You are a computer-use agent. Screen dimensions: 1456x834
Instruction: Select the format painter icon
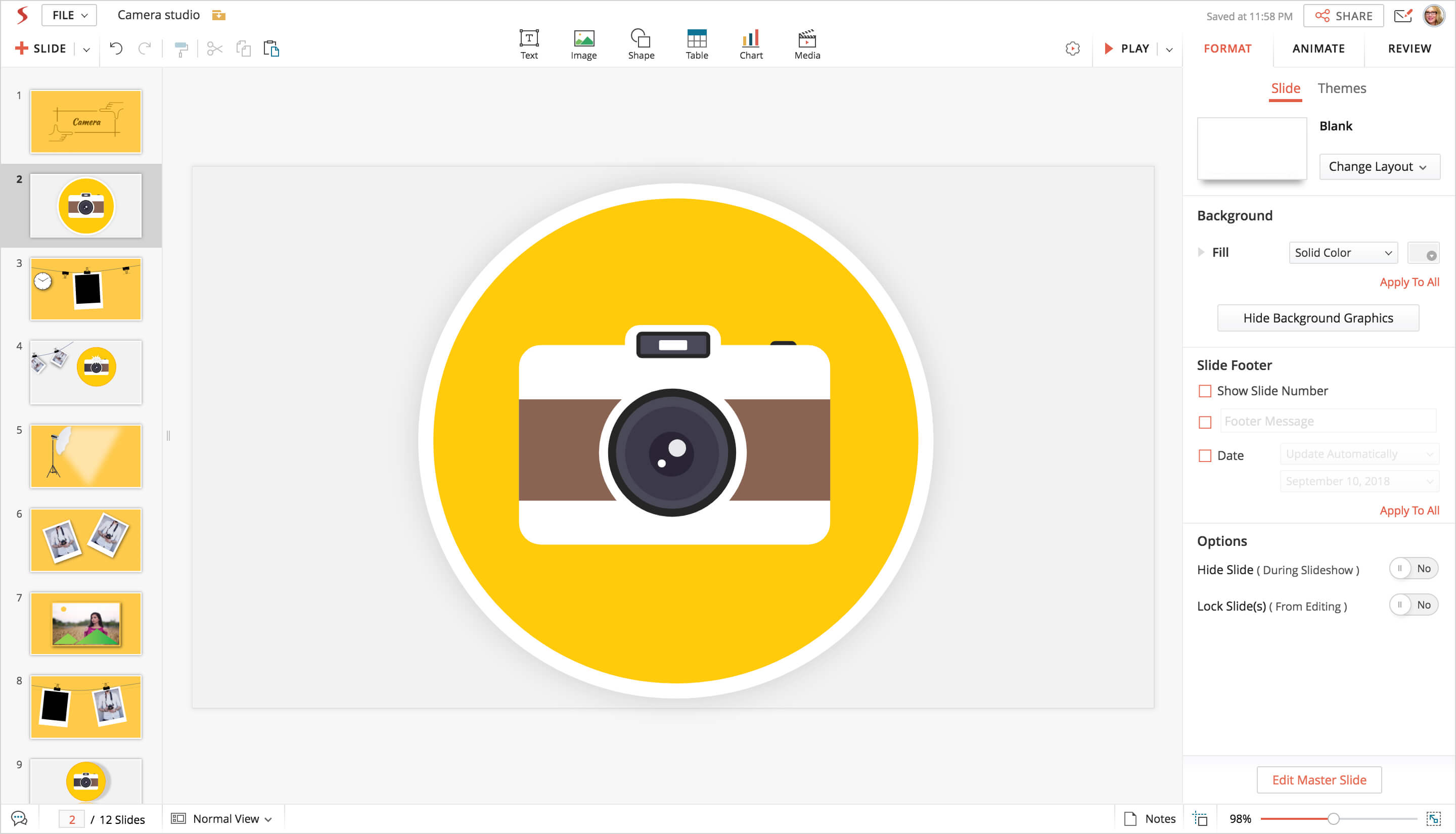(x=181, y=49)
